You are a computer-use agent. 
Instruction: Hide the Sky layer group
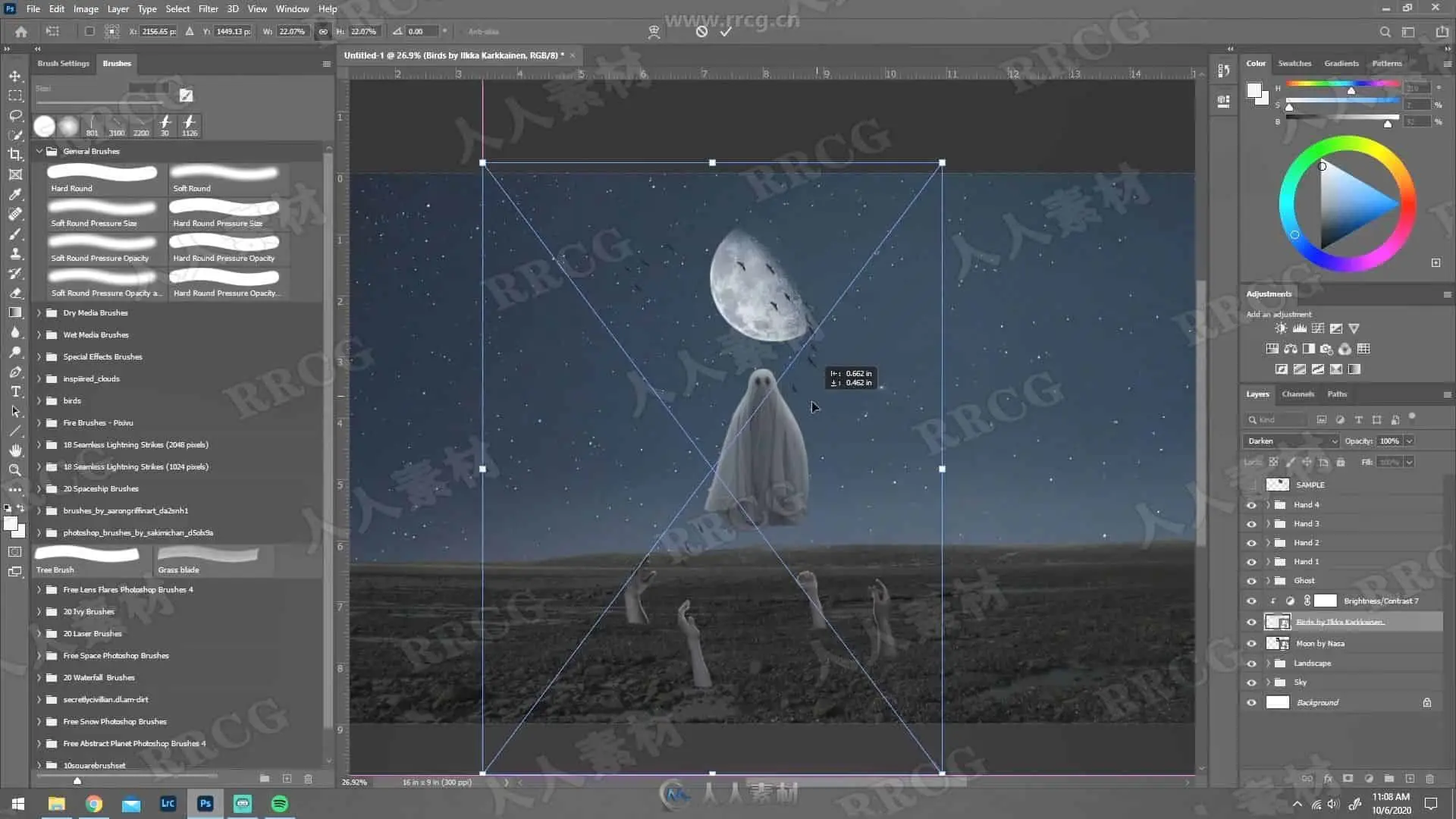pyautogui.click(x=1251, y=682)
